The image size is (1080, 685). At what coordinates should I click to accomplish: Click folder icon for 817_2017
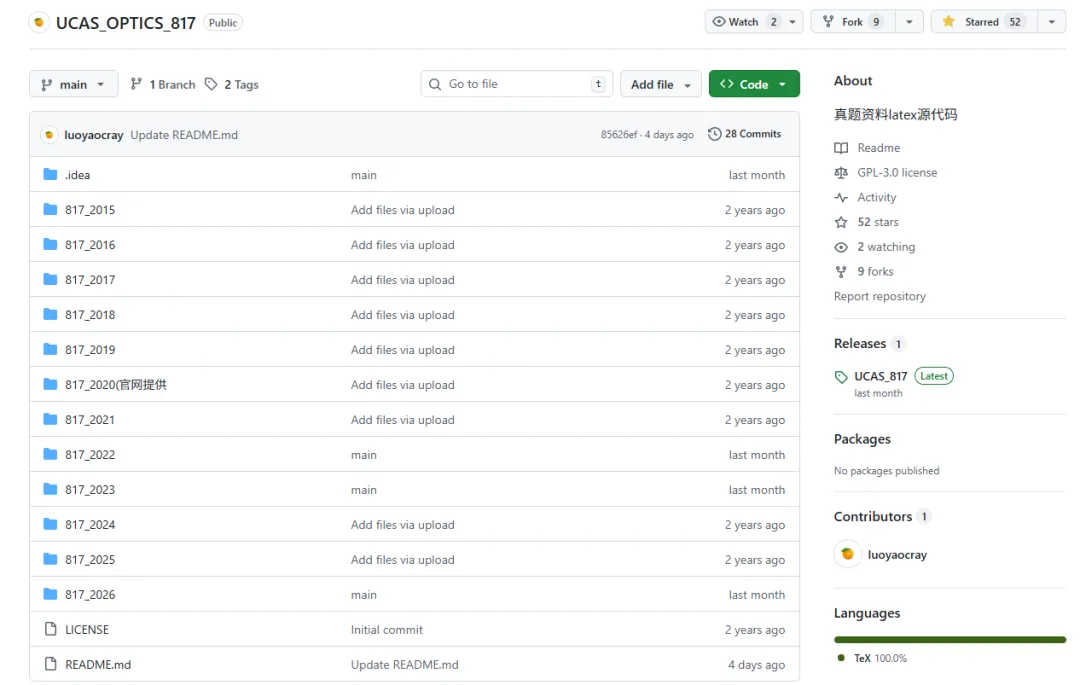coord(50,279)
